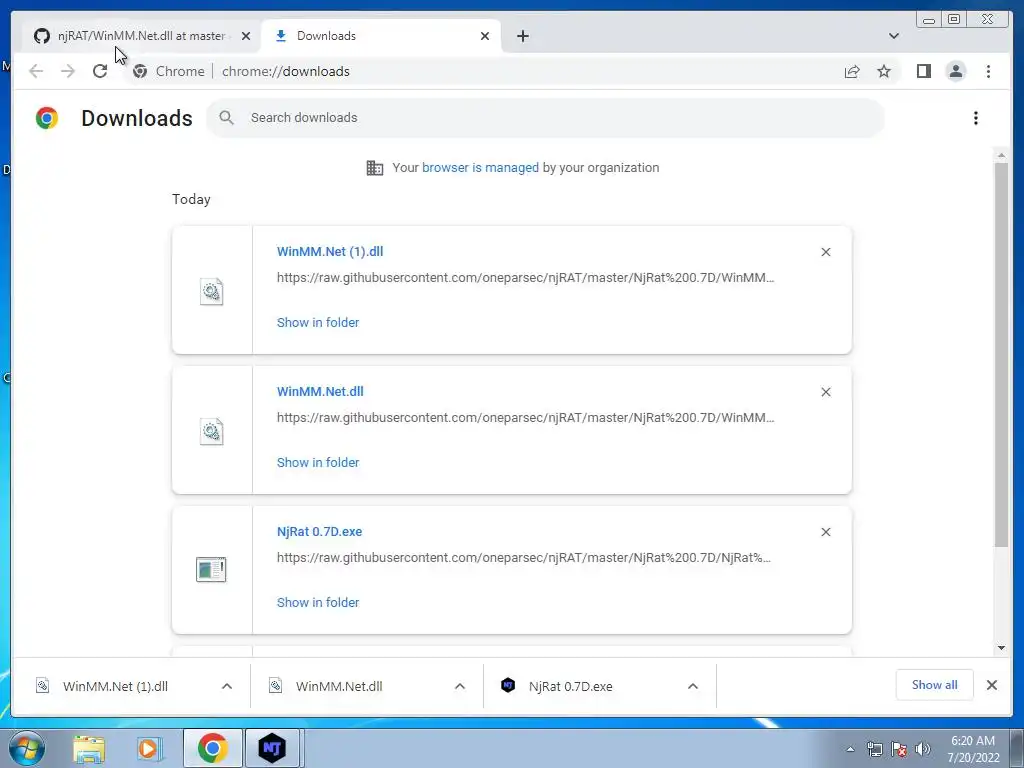This screenshot has height=768, width=1024.
Task: Go forward with the forward arrow
Action: click(x=68, y=71)
